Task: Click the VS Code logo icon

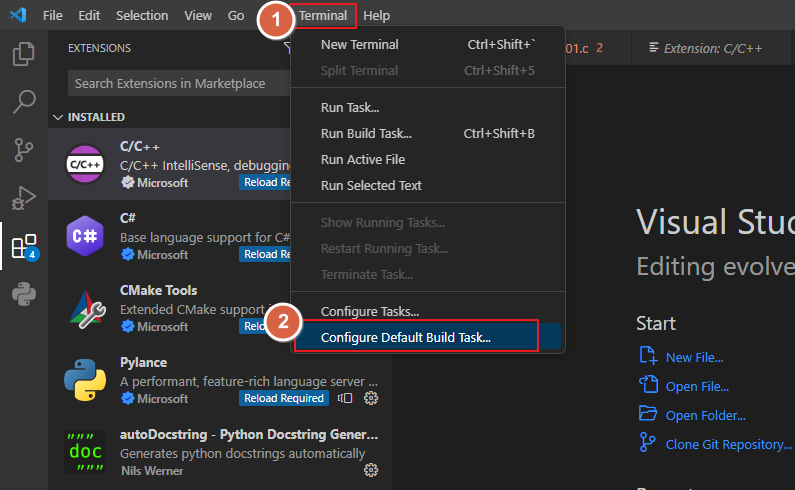Action: click(x=18, y=15)
